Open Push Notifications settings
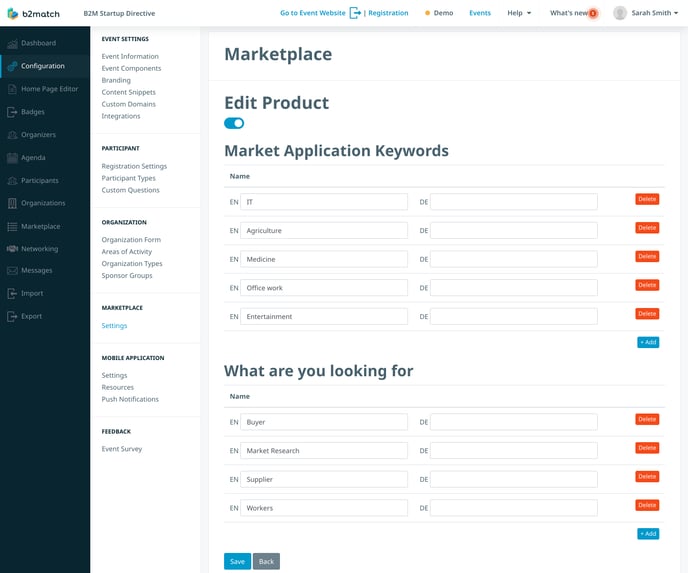The height and width of the screenshot is (573, 688). point(130,399)
